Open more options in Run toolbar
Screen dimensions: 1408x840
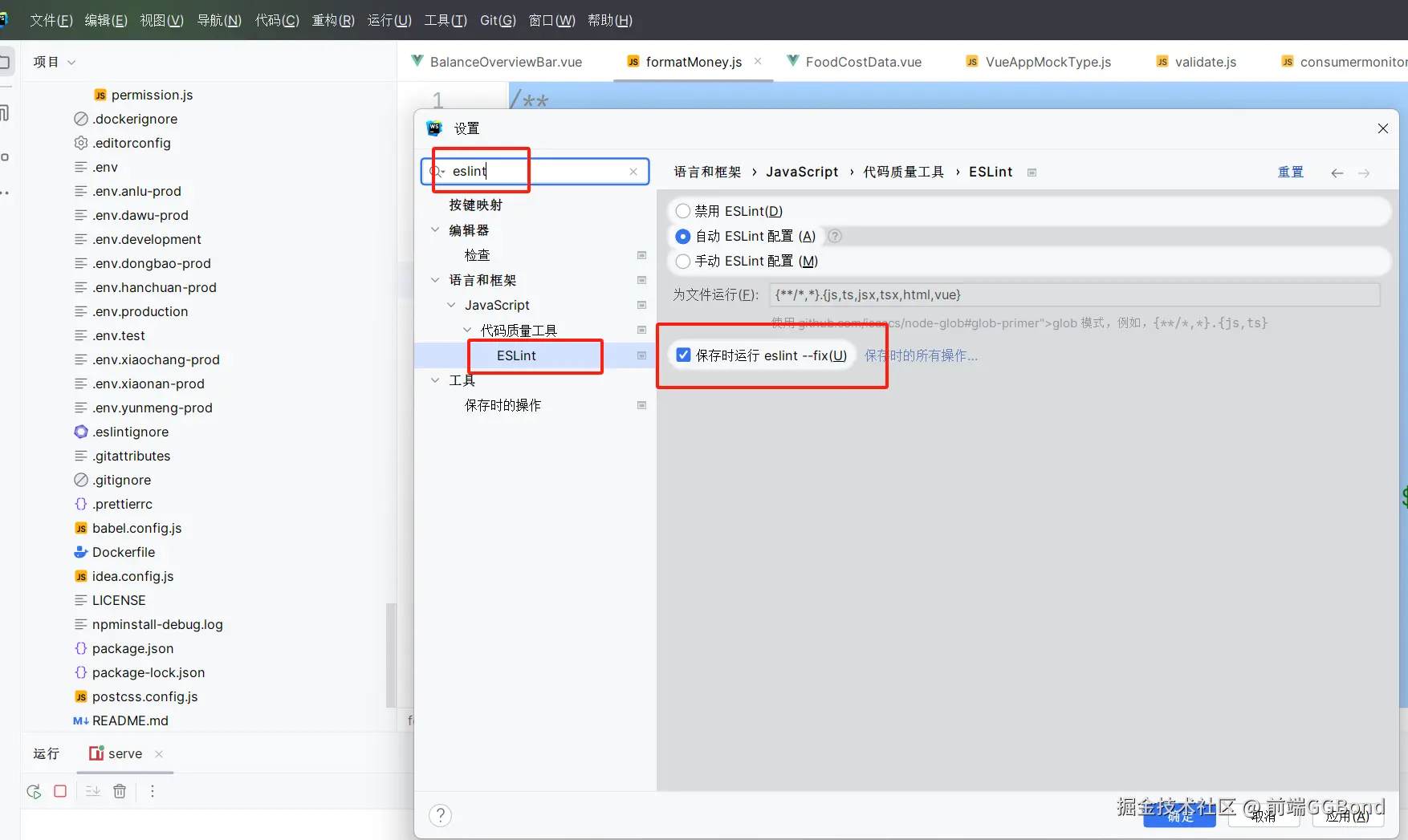click(x=153, y=791)
